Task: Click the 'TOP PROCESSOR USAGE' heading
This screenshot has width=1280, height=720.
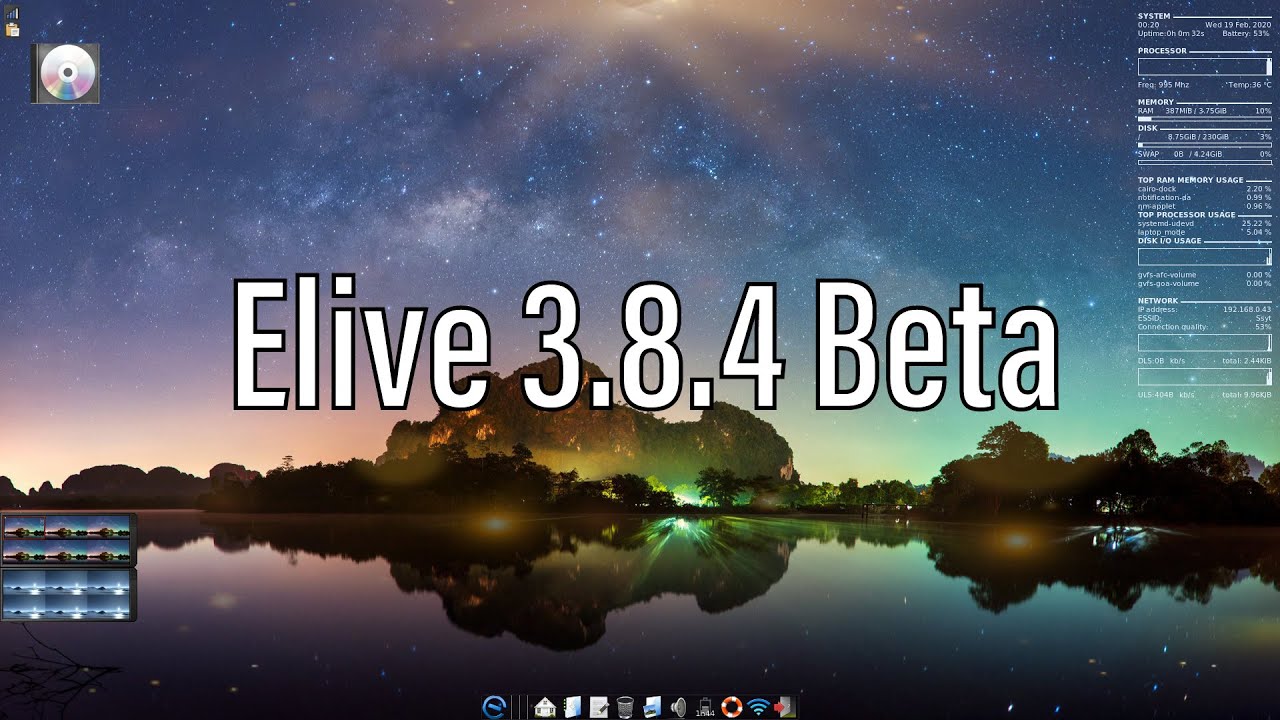Action: [x=1187, y=215]
